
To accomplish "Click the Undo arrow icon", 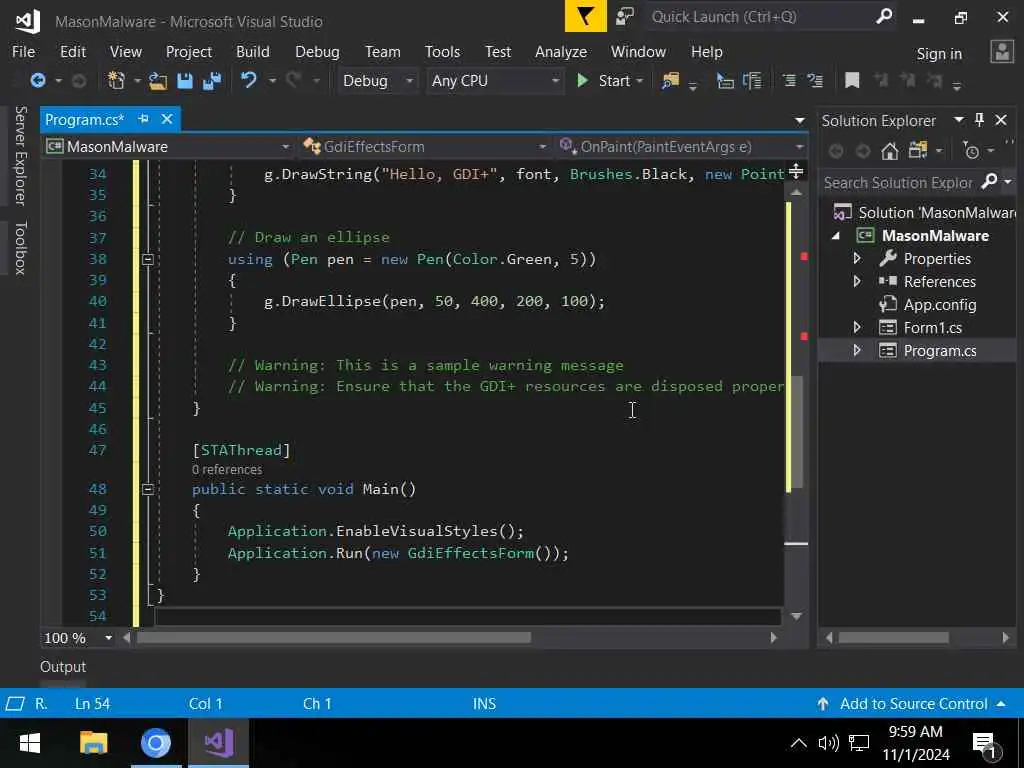I will point(248,80).
